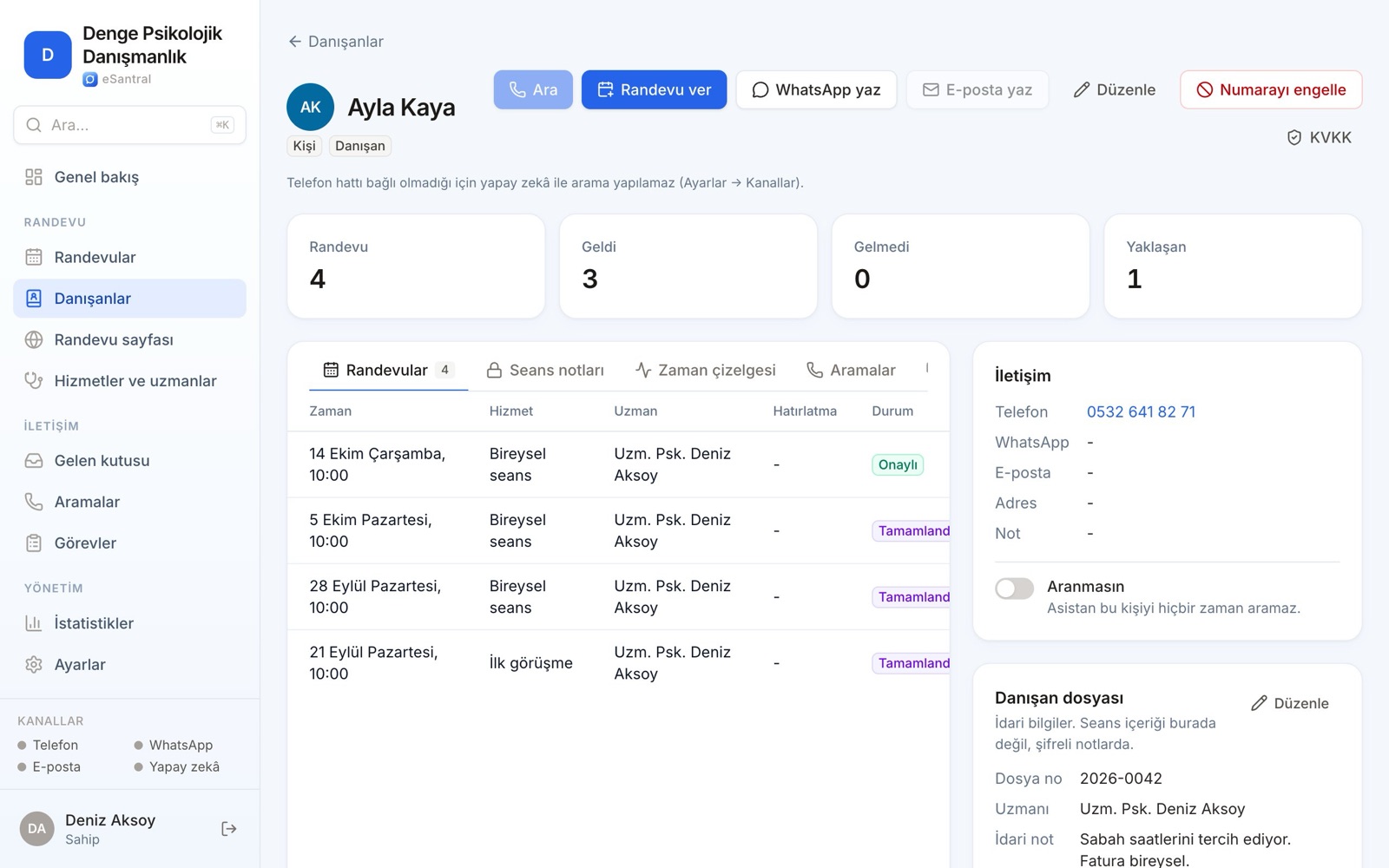Switch to Seans notları tab
Image resolution: width=1389 pixels, height=868 pixels.
545,370
